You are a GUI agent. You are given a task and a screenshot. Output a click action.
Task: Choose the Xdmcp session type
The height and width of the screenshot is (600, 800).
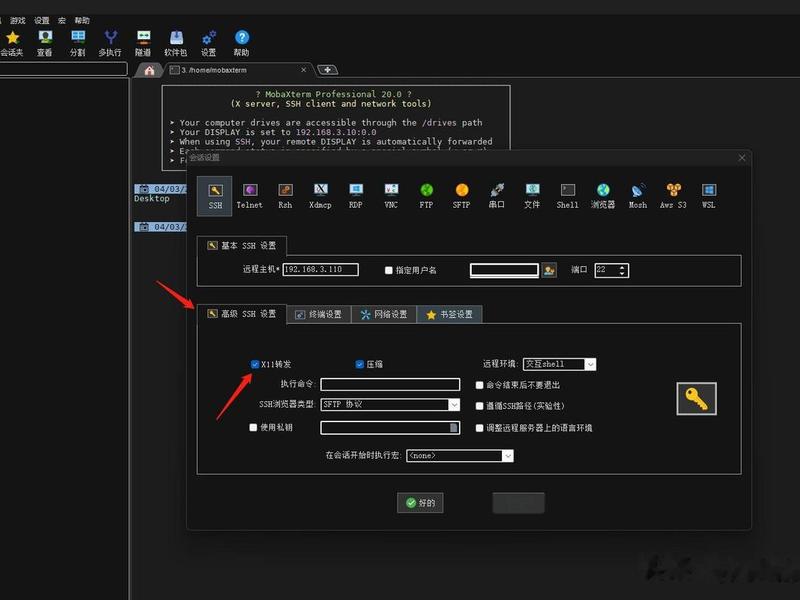pyautogui.click(x=320, y=196)
